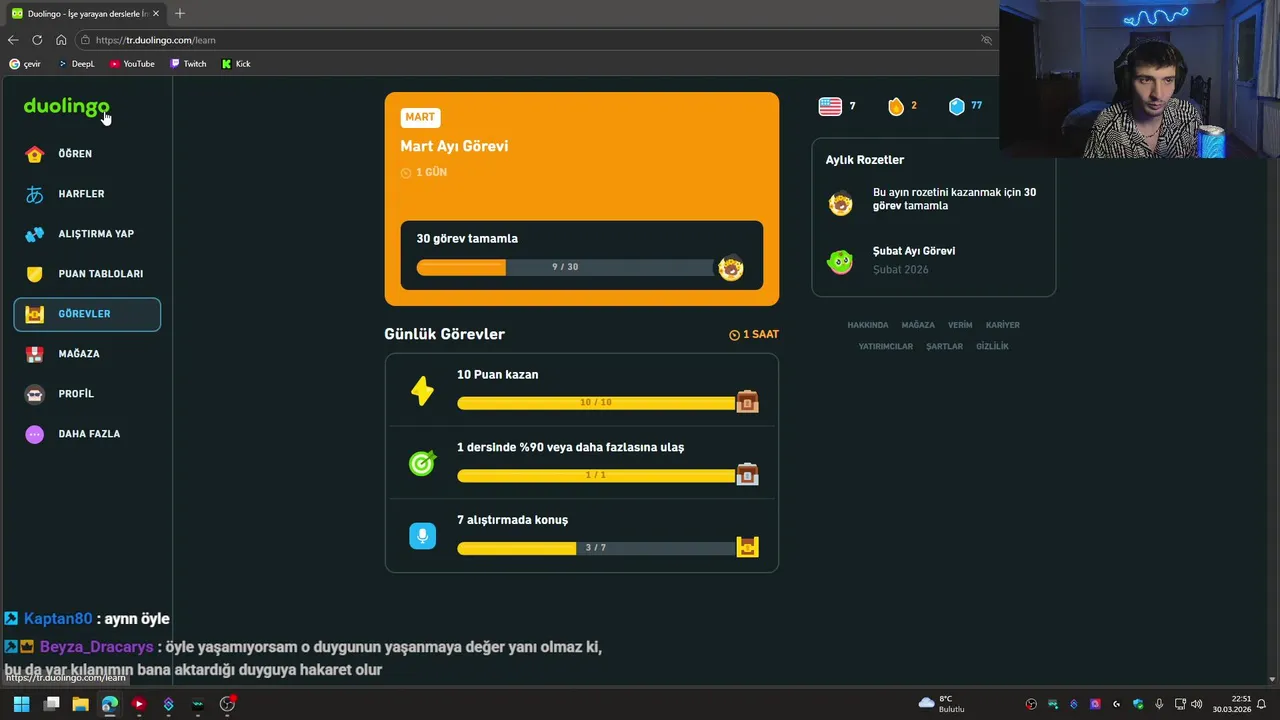1280x720 pixels.
Task: Click the HAKKINDA footer link
Action: click(868, 325)
